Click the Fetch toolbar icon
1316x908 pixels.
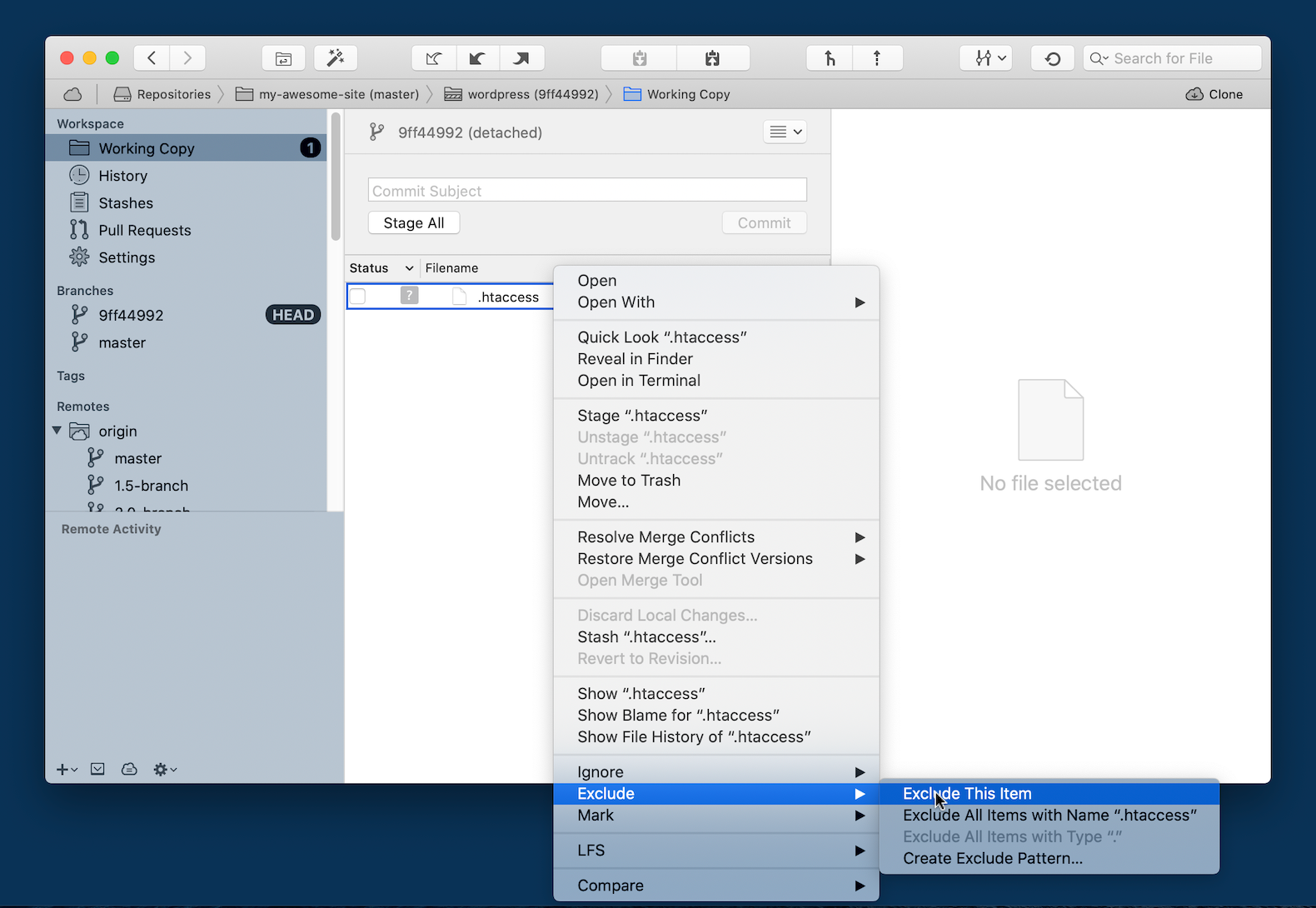[434, 58]
